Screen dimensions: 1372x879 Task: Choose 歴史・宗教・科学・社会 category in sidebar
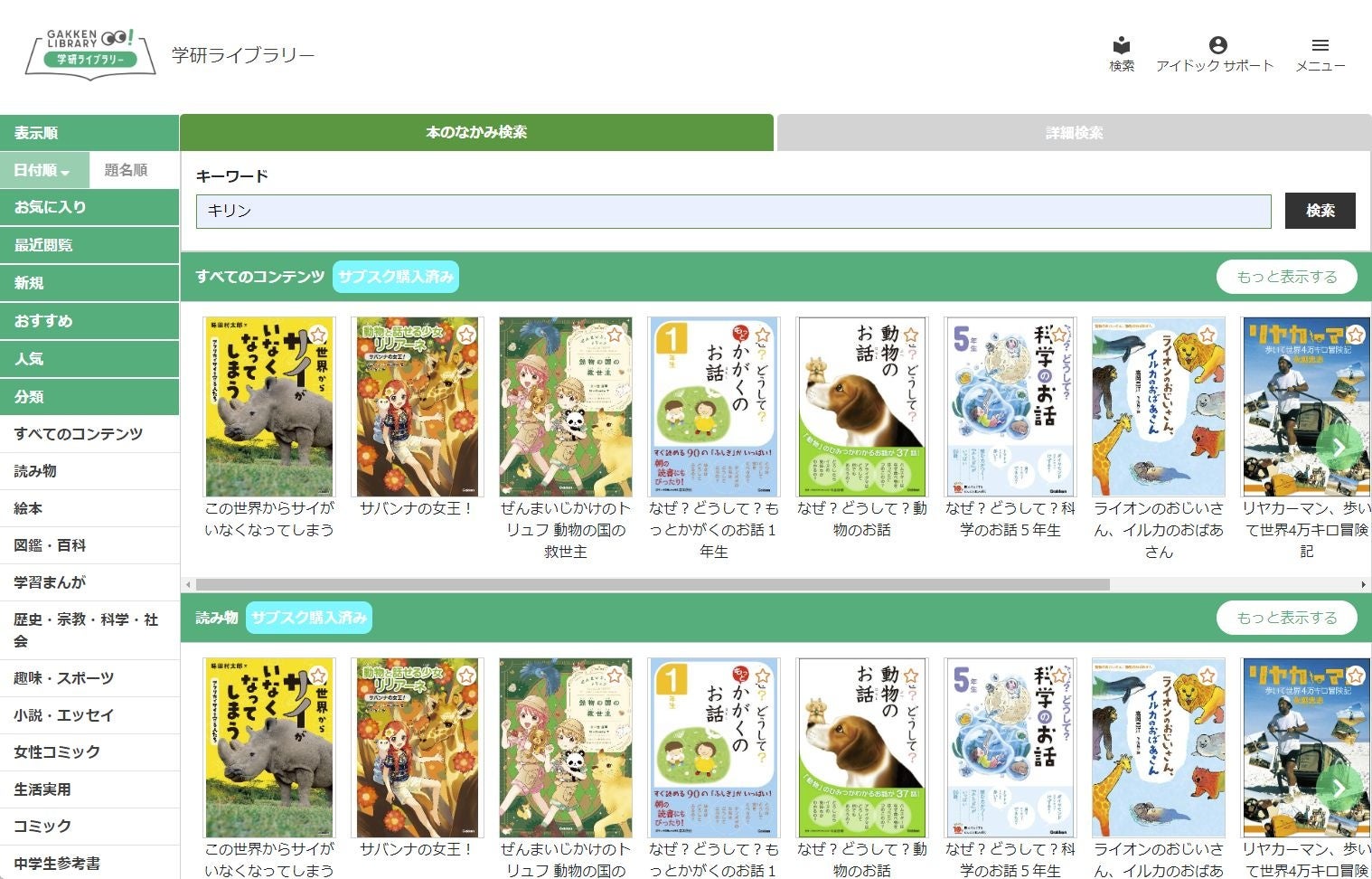coord(89,630)
